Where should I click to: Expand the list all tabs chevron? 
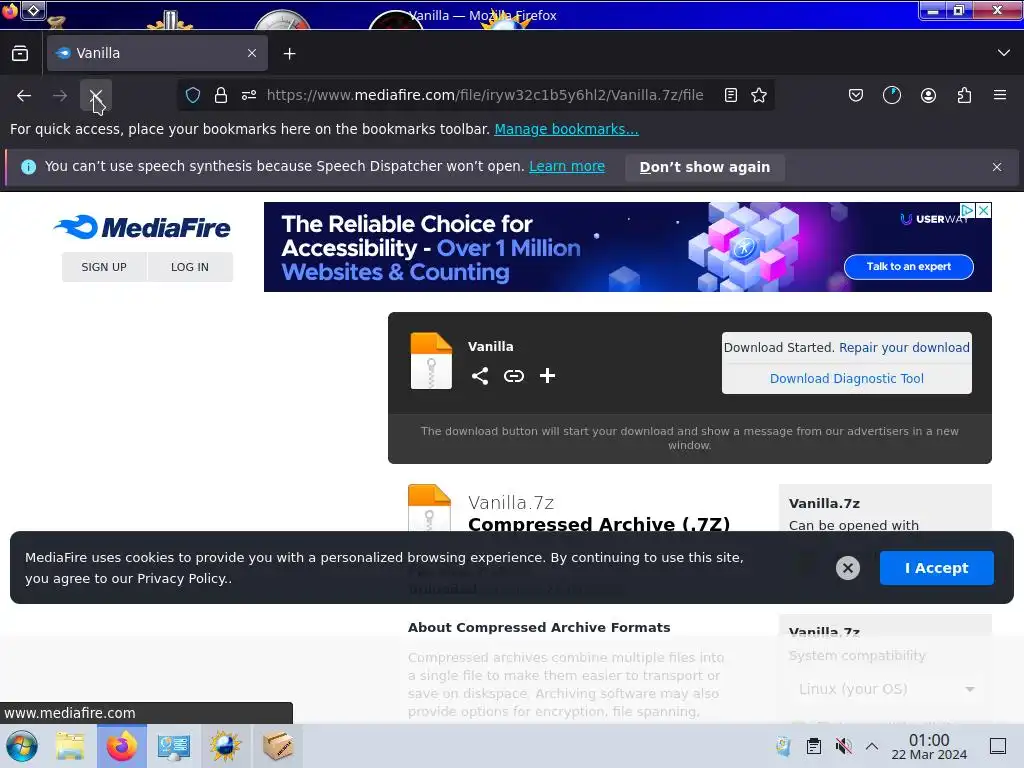[1004, 53]
